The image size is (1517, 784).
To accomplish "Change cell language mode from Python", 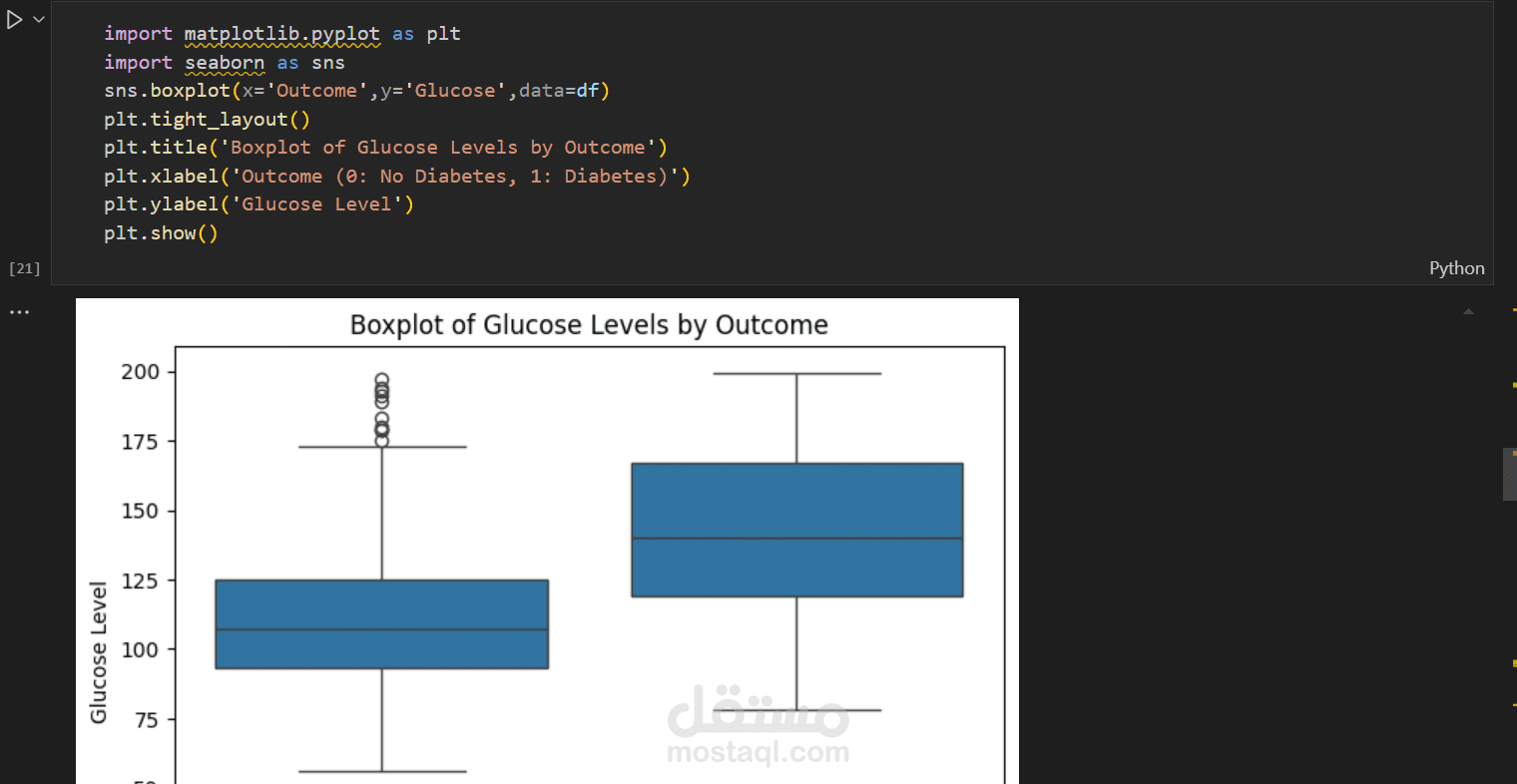I will 1456,268.
